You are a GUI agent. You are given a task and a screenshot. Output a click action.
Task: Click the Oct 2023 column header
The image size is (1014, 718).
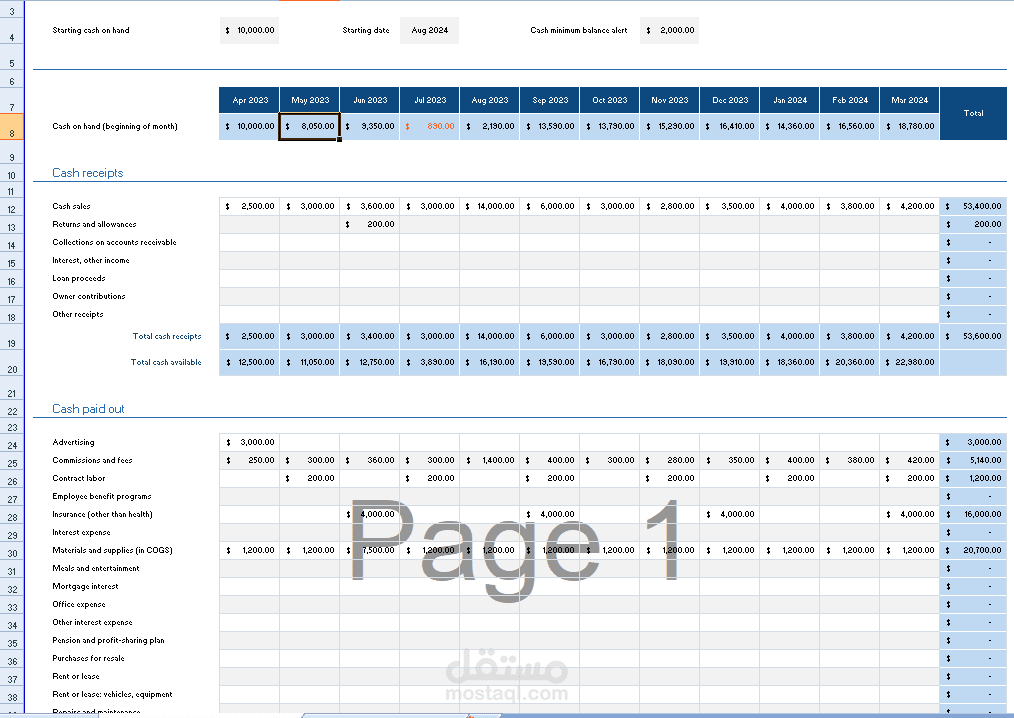coord(610,100)
